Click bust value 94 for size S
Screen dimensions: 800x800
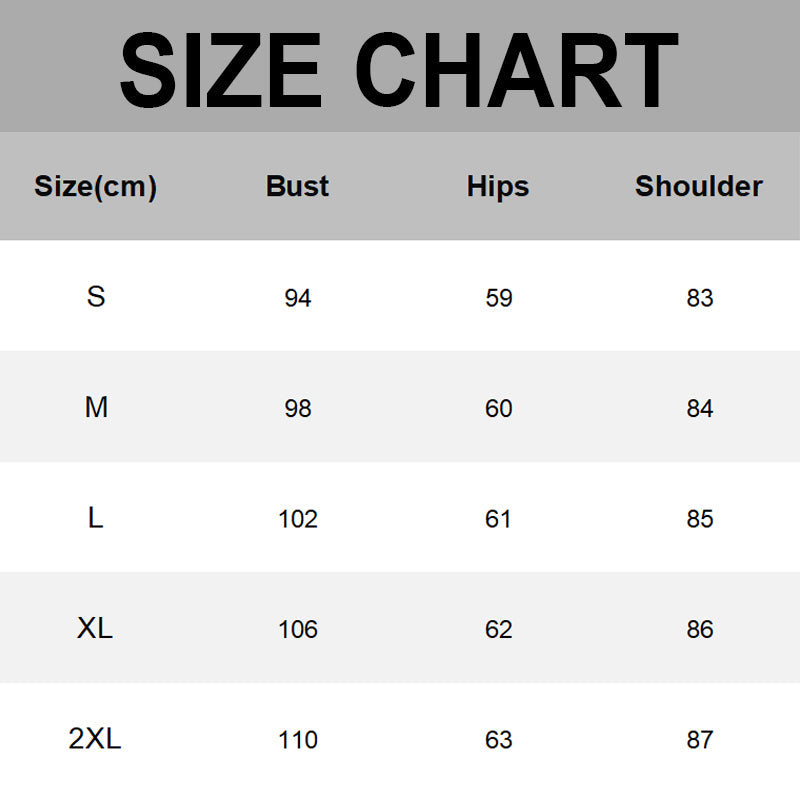pyautogui.click(x=298, y=298)
